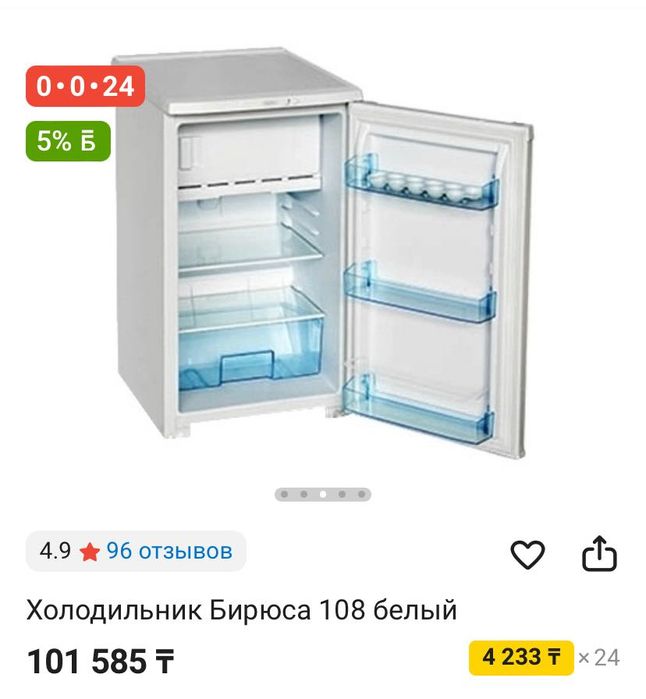
Task: Select the second image carousel dot
Action: point(304,494)
